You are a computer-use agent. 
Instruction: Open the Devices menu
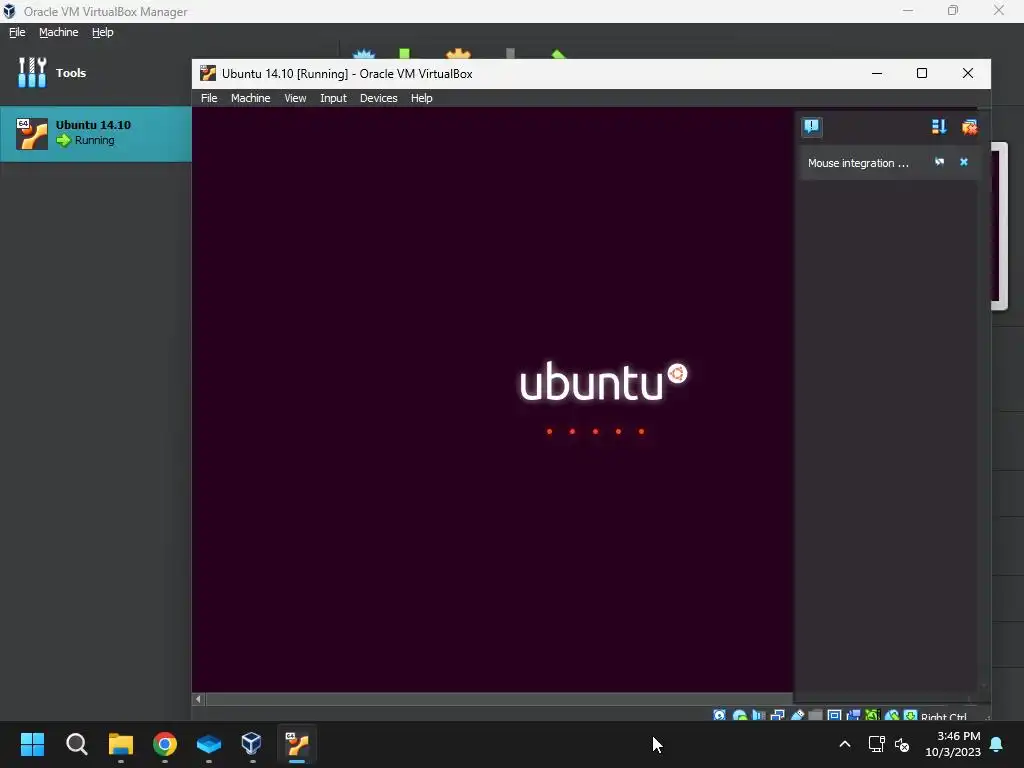[378, 98]
